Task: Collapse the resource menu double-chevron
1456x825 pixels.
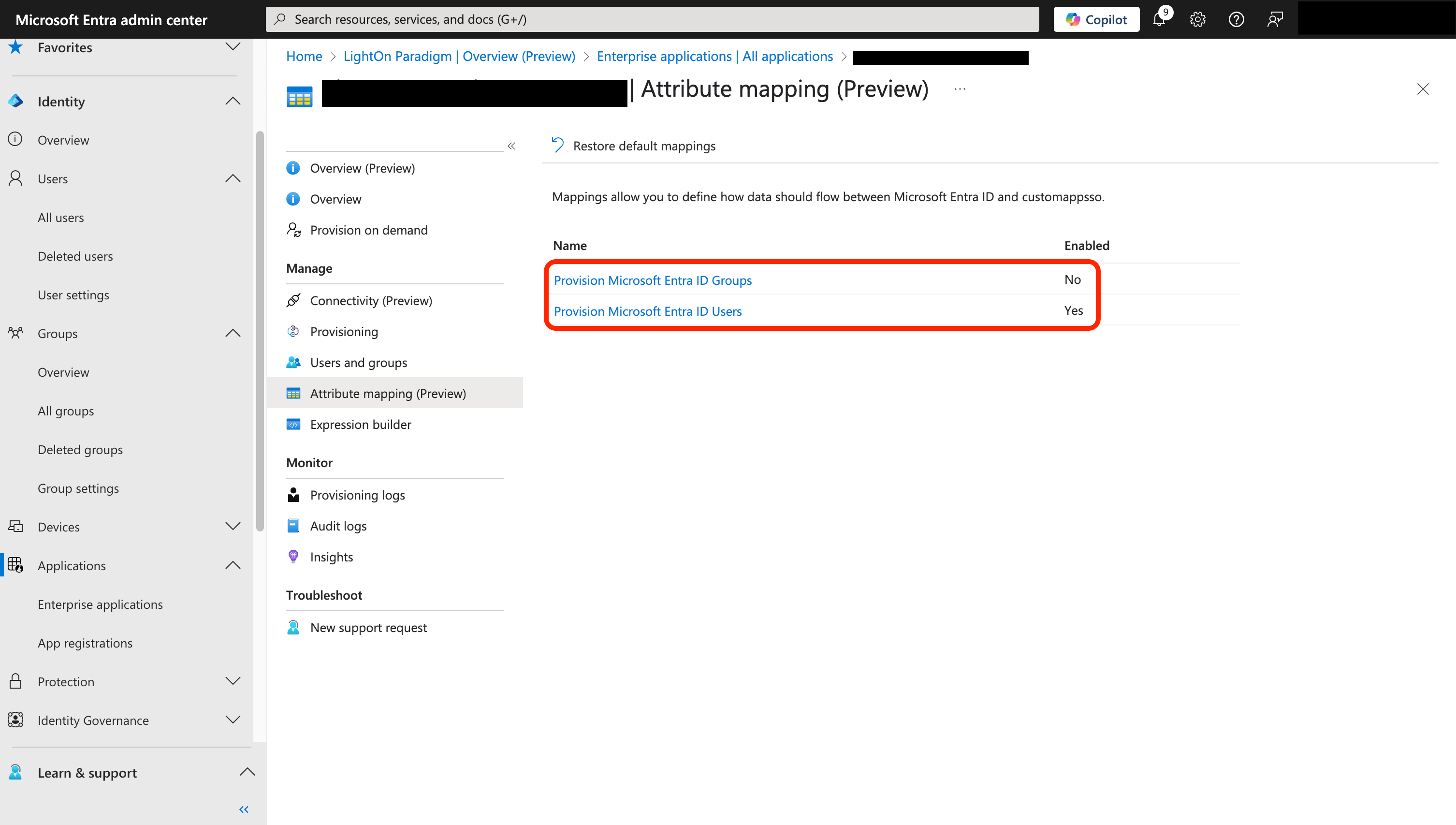Action: pos(511,146)
